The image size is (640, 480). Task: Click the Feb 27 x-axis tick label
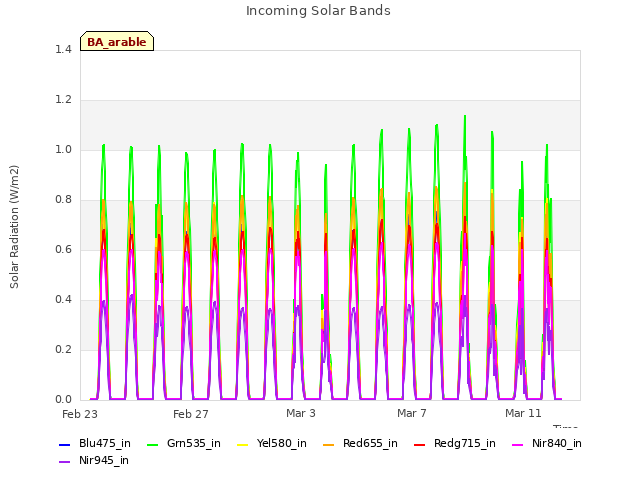click(x=191, y=414)
